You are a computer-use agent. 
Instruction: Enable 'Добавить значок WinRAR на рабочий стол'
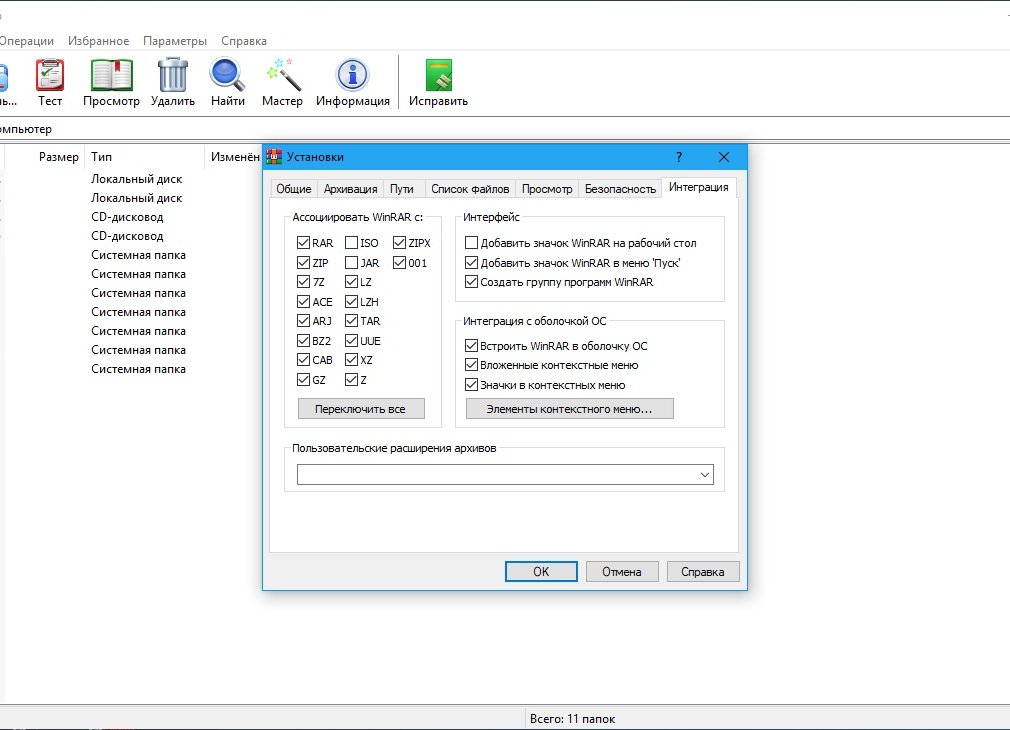click(x=472, y=243)
